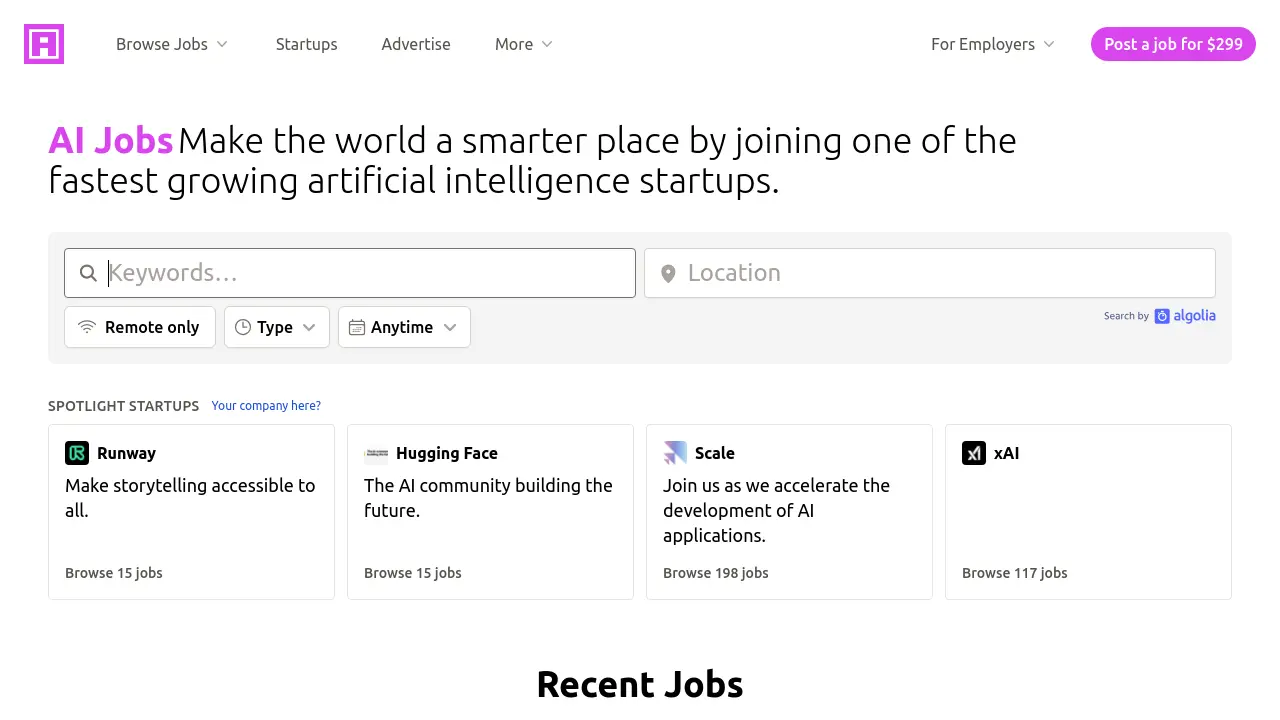Click the magnifying glass search icon
This screenshot has width=1280, height=720.
tap(89, 273)
